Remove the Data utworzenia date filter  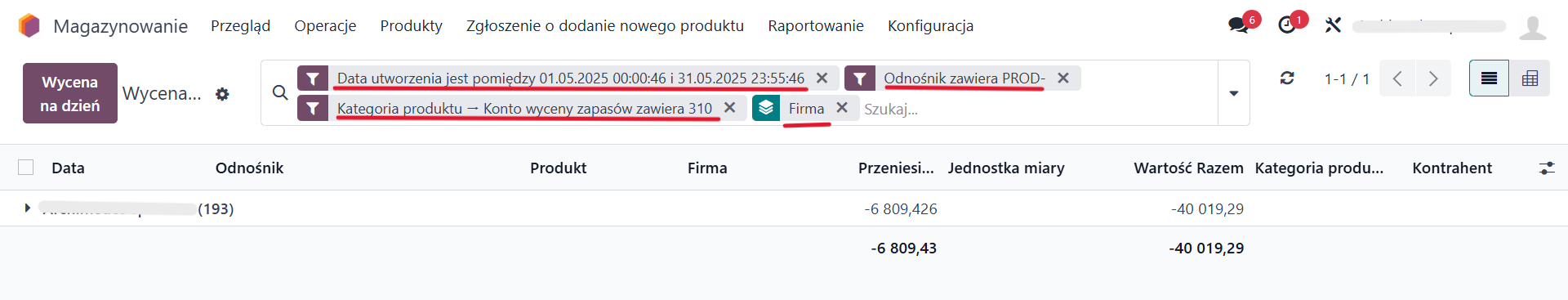(x=822, y=78)
